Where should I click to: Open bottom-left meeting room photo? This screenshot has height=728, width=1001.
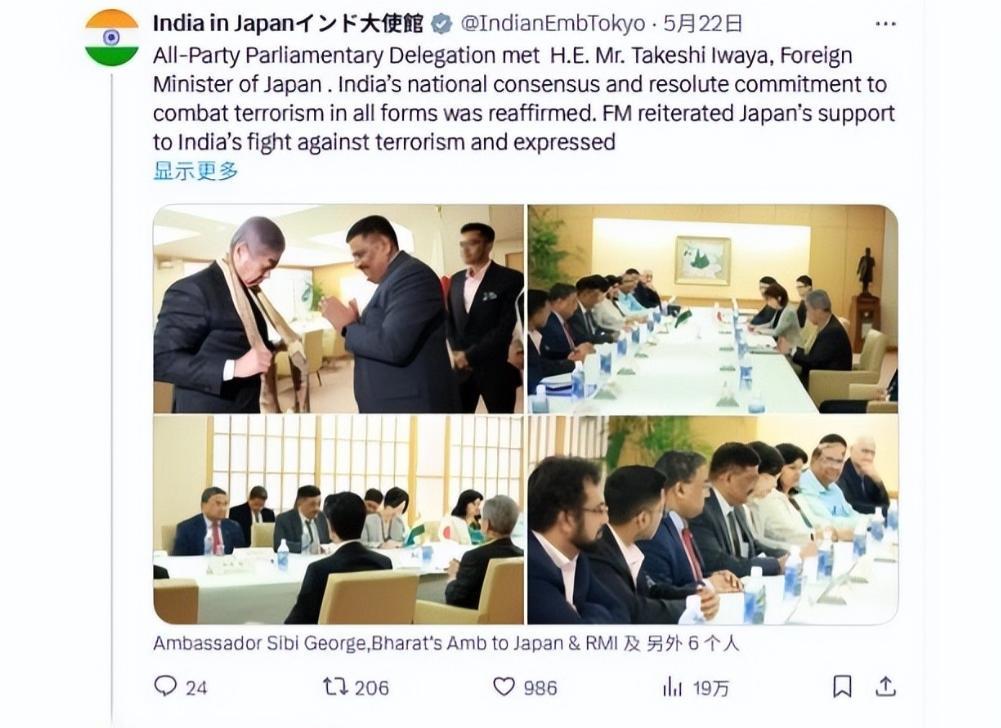coord(338,520)
